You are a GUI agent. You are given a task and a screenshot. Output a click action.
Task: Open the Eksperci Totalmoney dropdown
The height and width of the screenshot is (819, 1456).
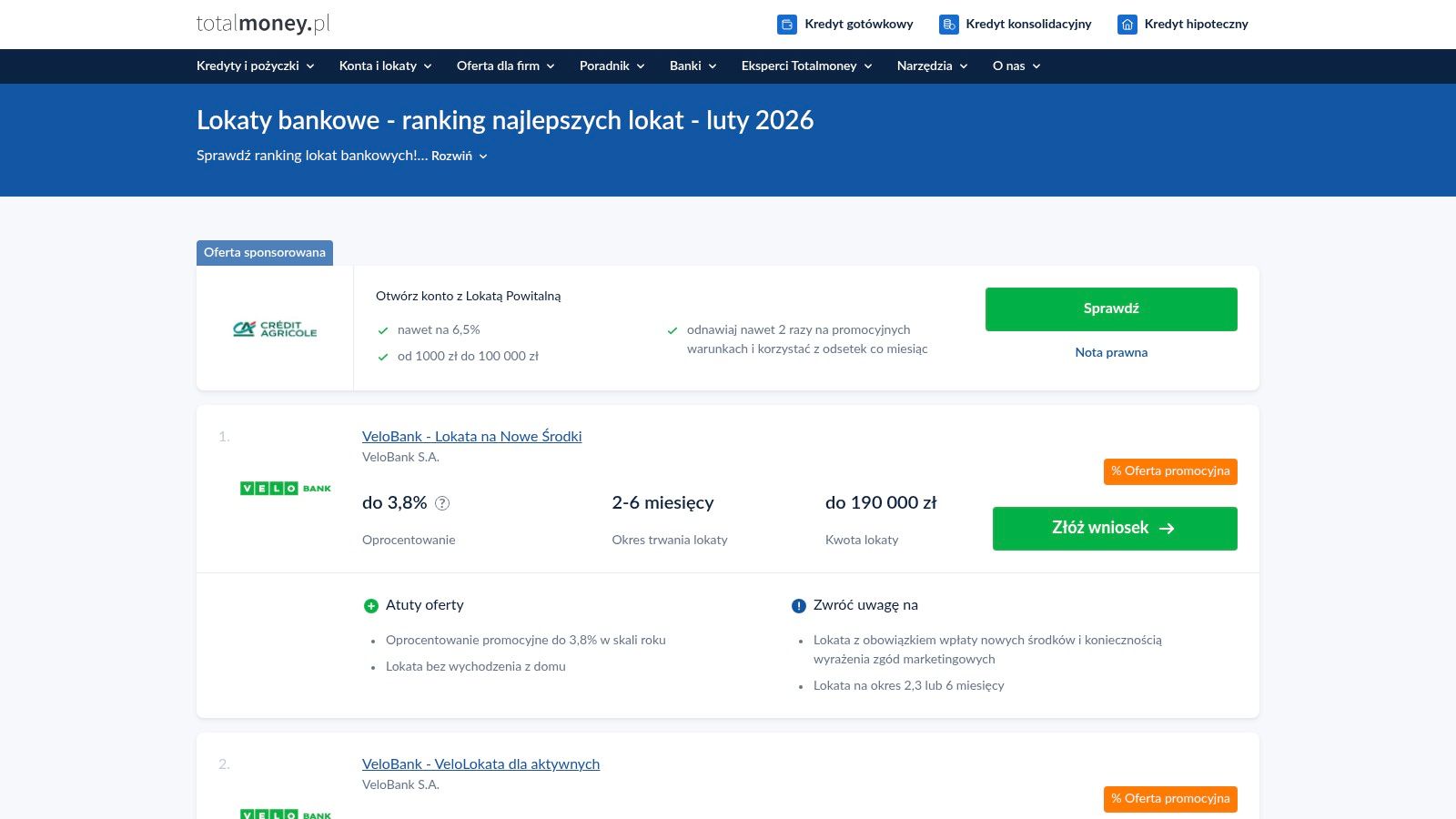[807, 66]
